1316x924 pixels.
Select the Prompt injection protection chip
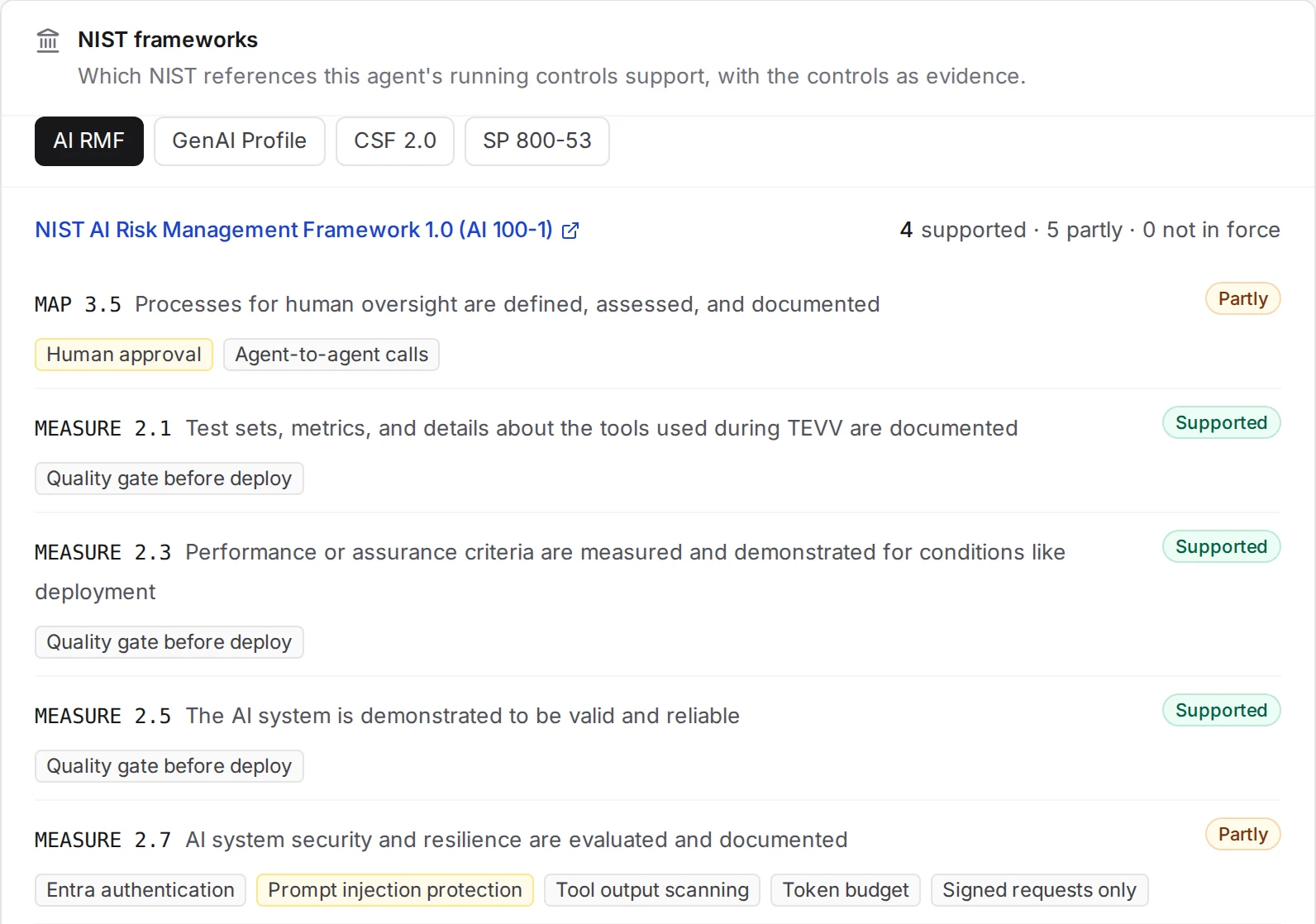click(395, 890)
